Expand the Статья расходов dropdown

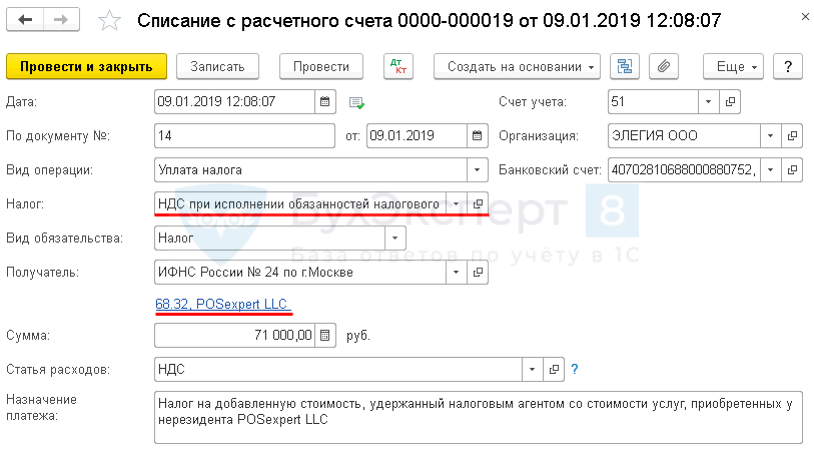click(x=533, y=370)
